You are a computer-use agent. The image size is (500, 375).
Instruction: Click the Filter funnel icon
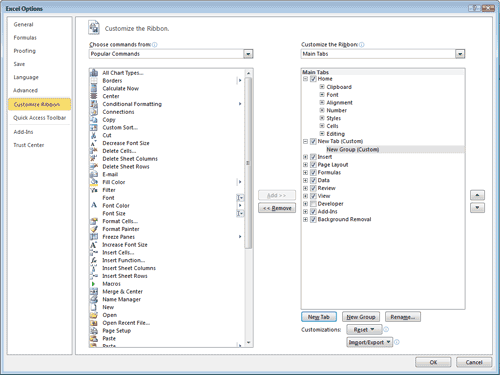pyautogui.click(x=94, y=190)
